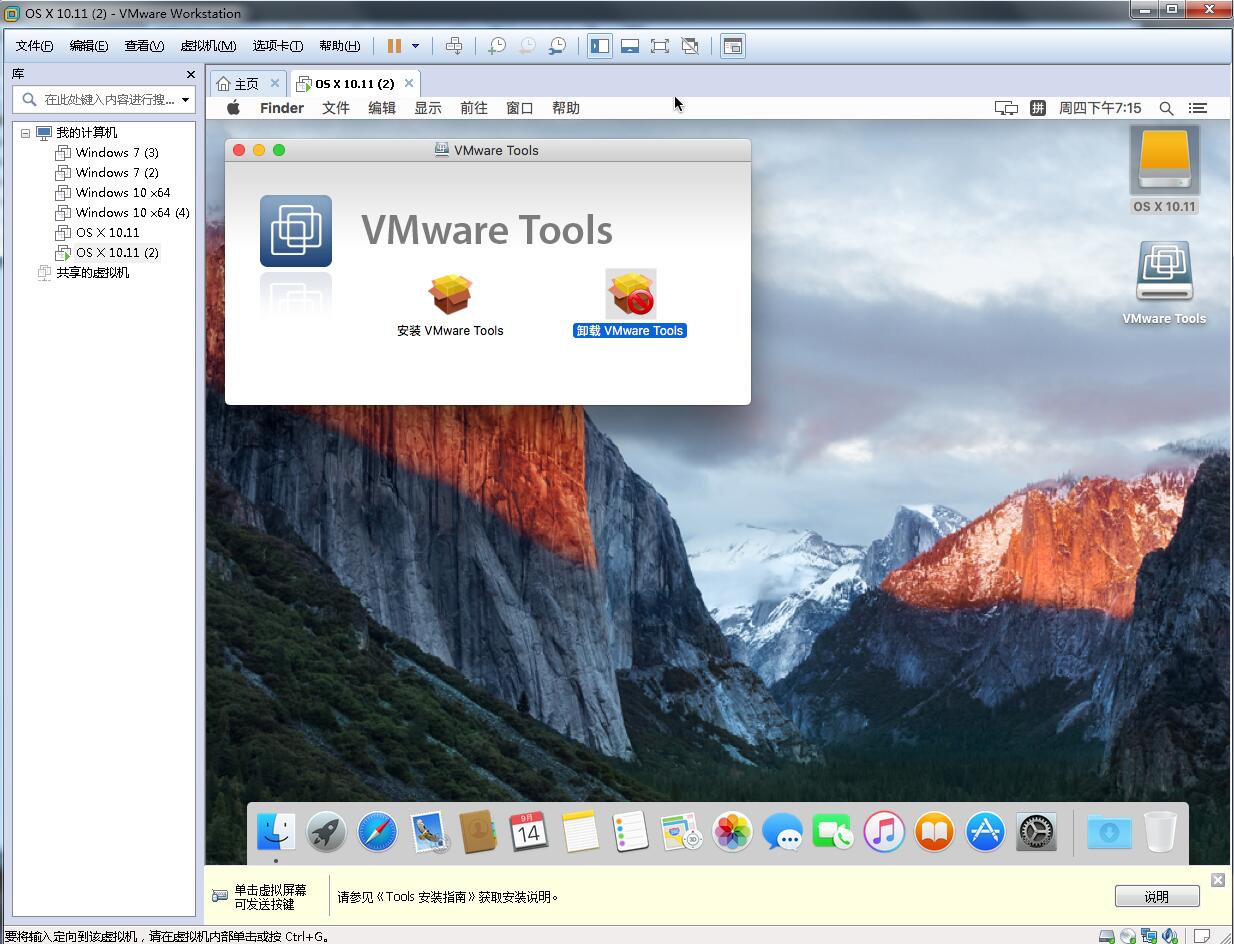Open the snapshot manager toolbar icon
This screenshot has width=1234, height=944.
557,46
